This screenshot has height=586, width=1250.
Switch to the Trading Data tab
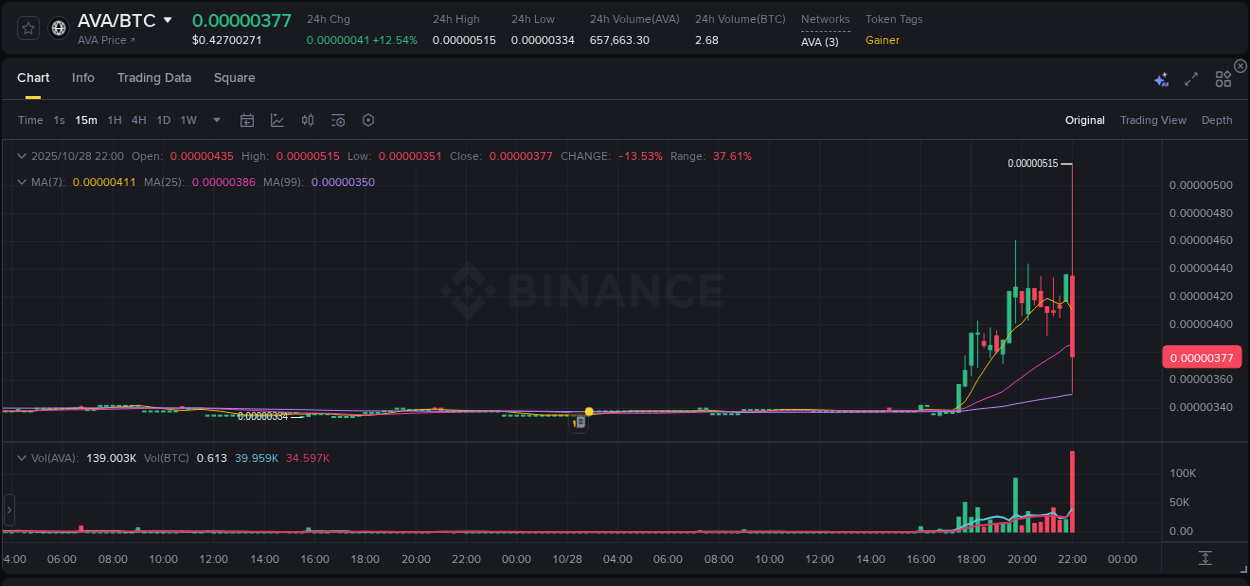pyautogui.click(x=154, y=78)
